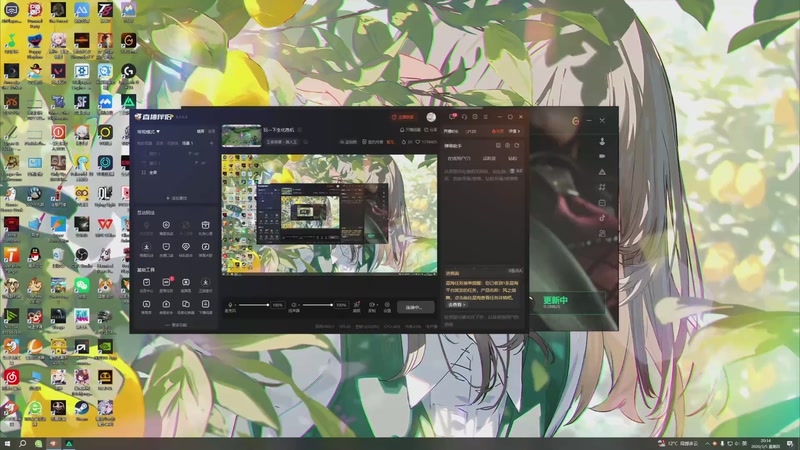Switch to the 竖屏 portrait tab
Screen dimensions: 800x450
(211, 132)
